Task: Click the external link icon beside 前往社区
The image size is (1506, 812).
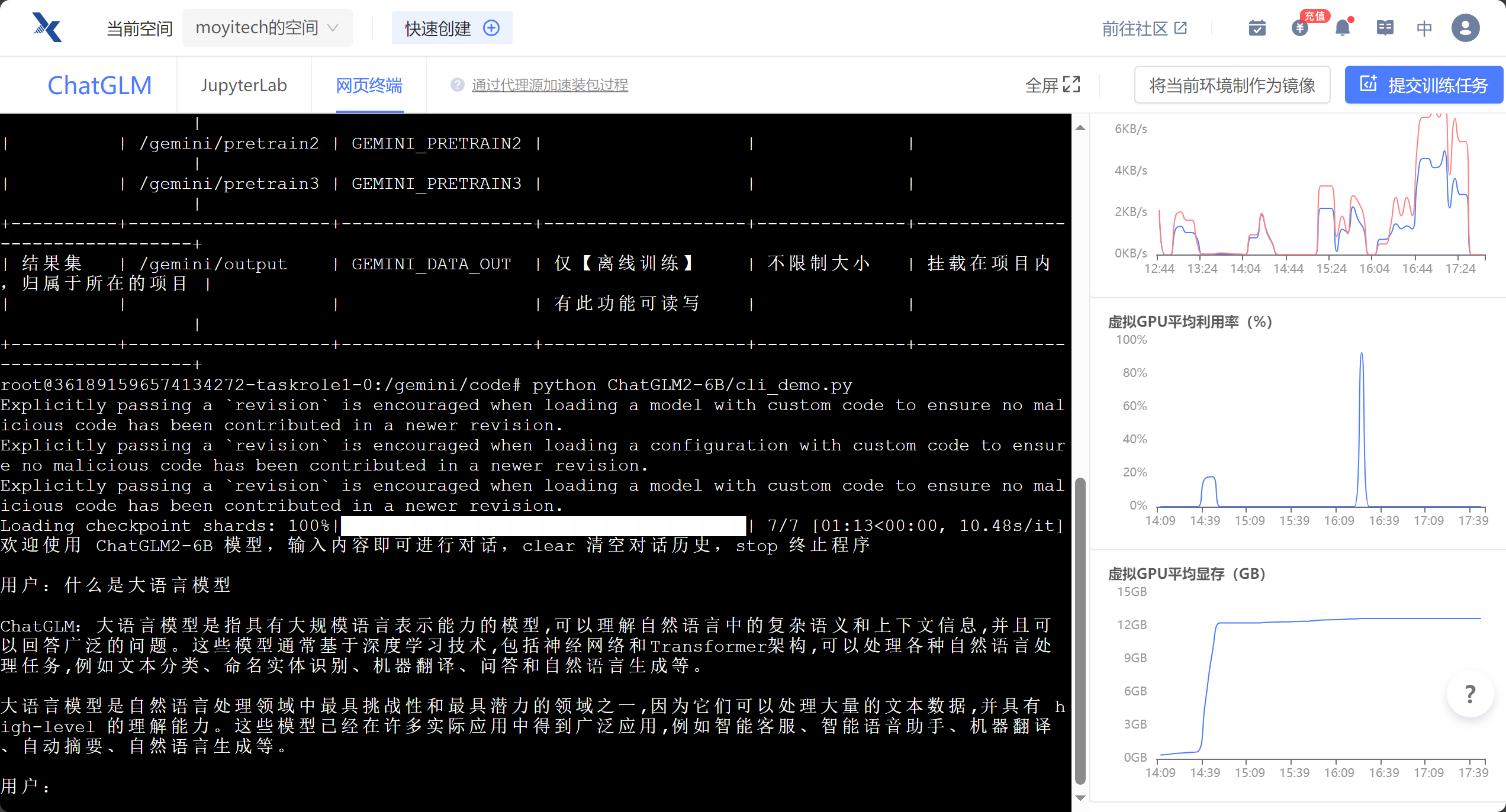Action: [x=1180, y=28]
